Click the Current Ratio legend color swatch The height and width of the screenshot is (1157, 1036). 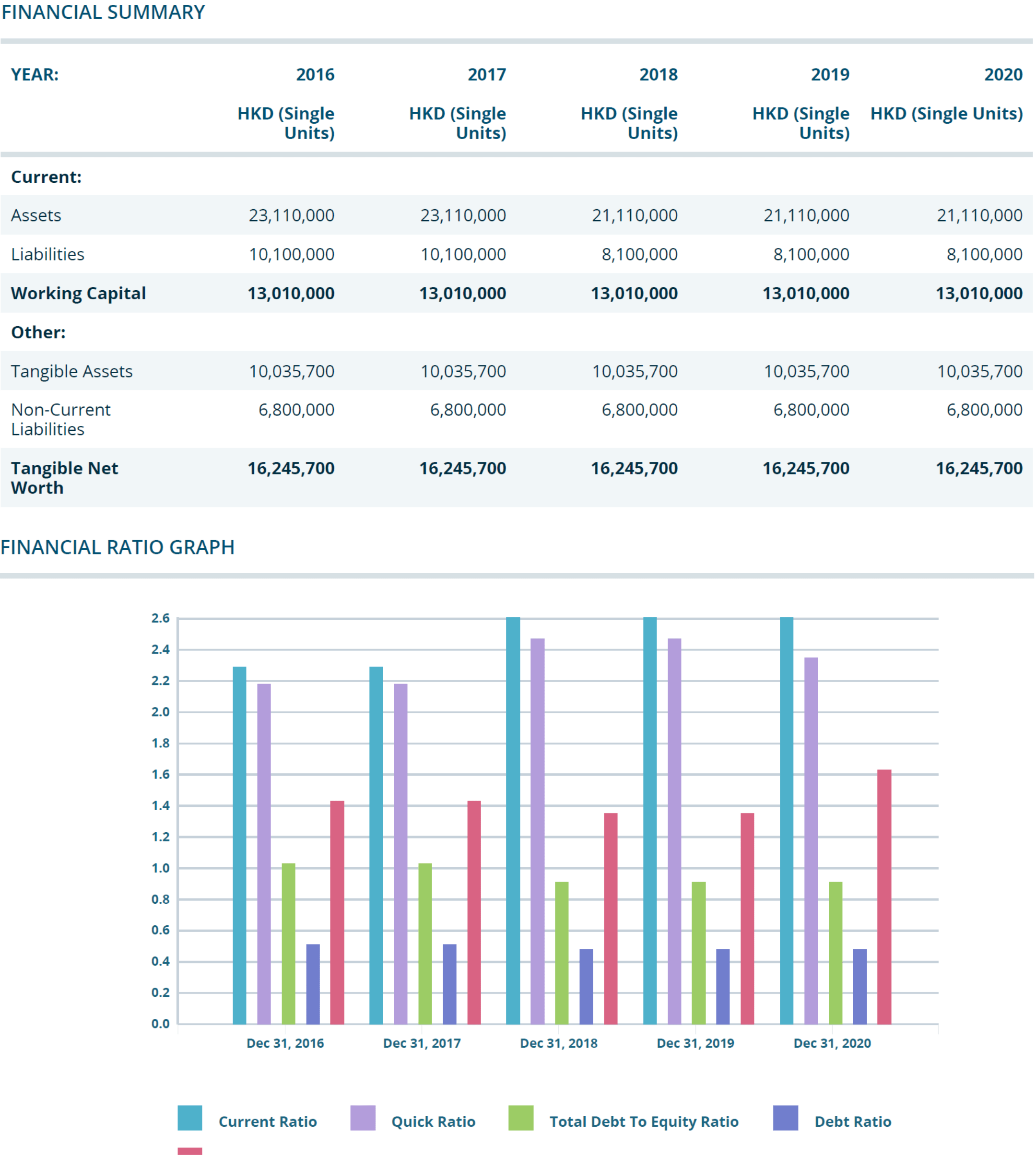(189, 1118)
